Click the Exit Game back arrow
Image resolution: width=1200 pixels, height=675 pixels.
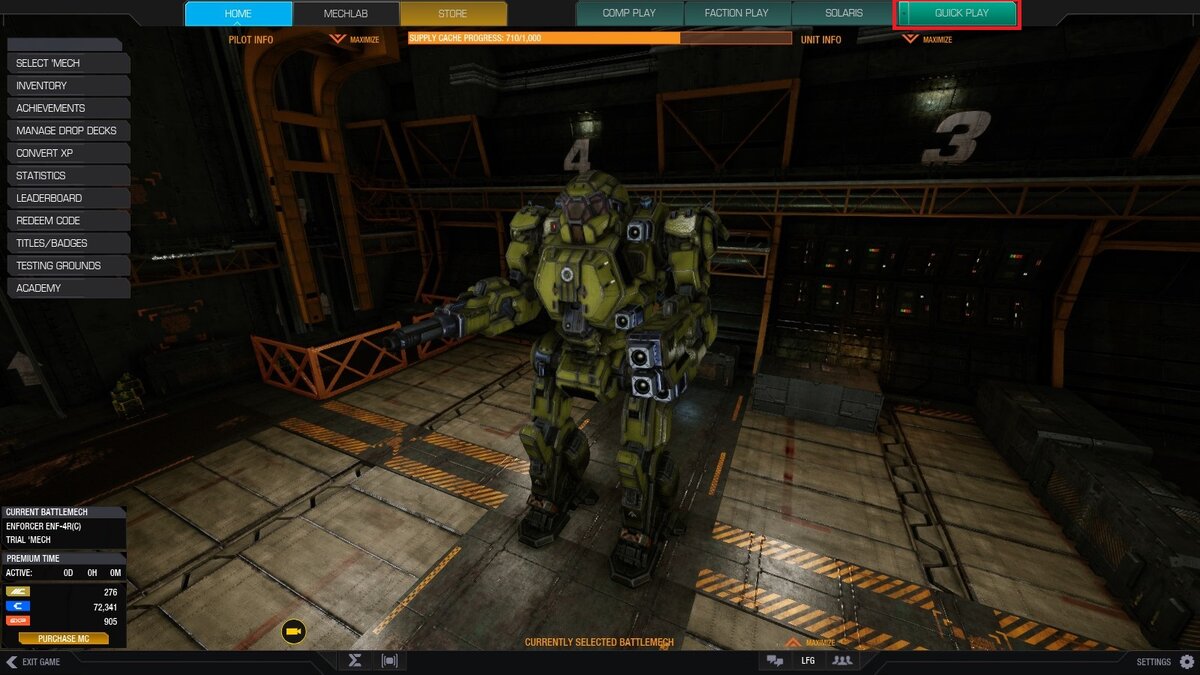(10, 662)
